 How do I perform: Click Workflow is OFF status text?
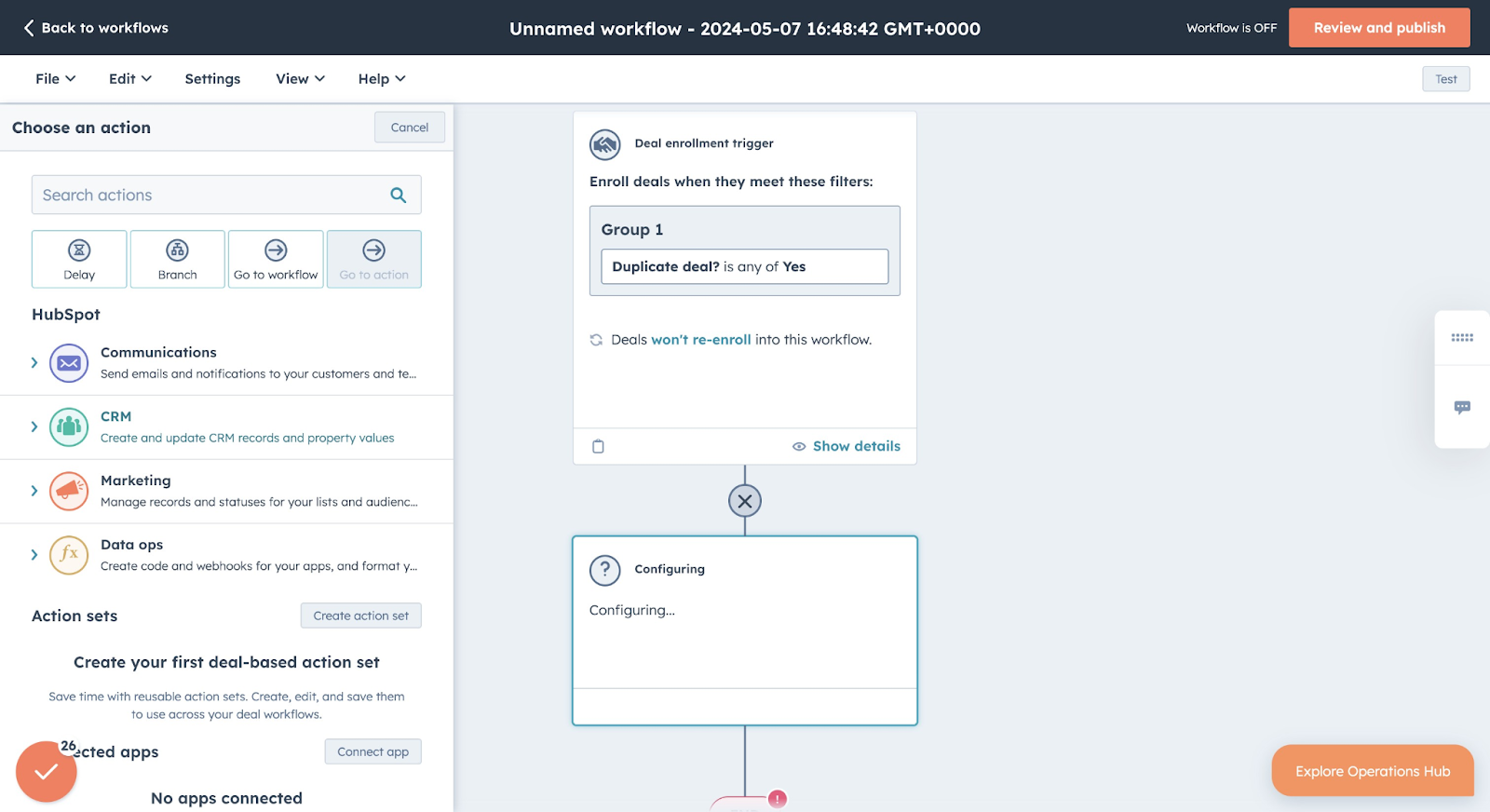[x=1231, y=28]
